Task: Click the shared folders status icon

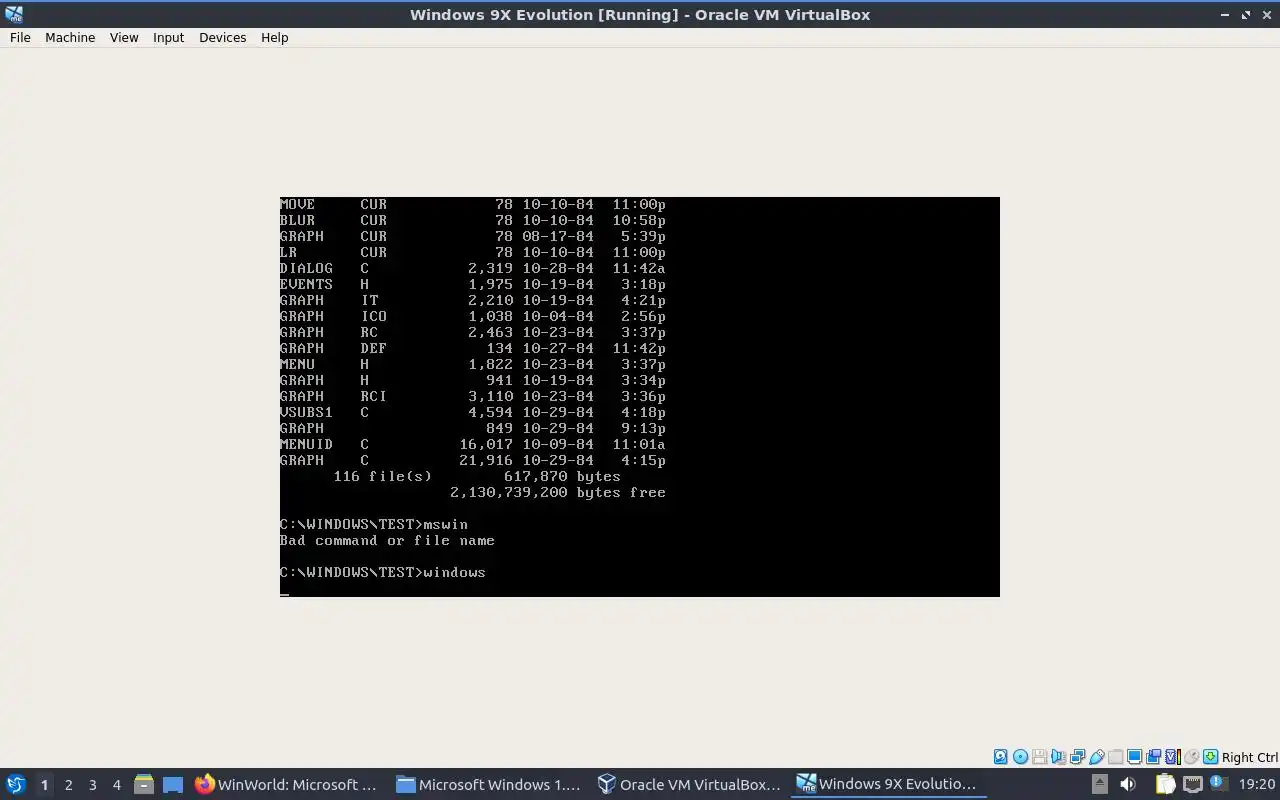Action: [x=1115, y=757]
